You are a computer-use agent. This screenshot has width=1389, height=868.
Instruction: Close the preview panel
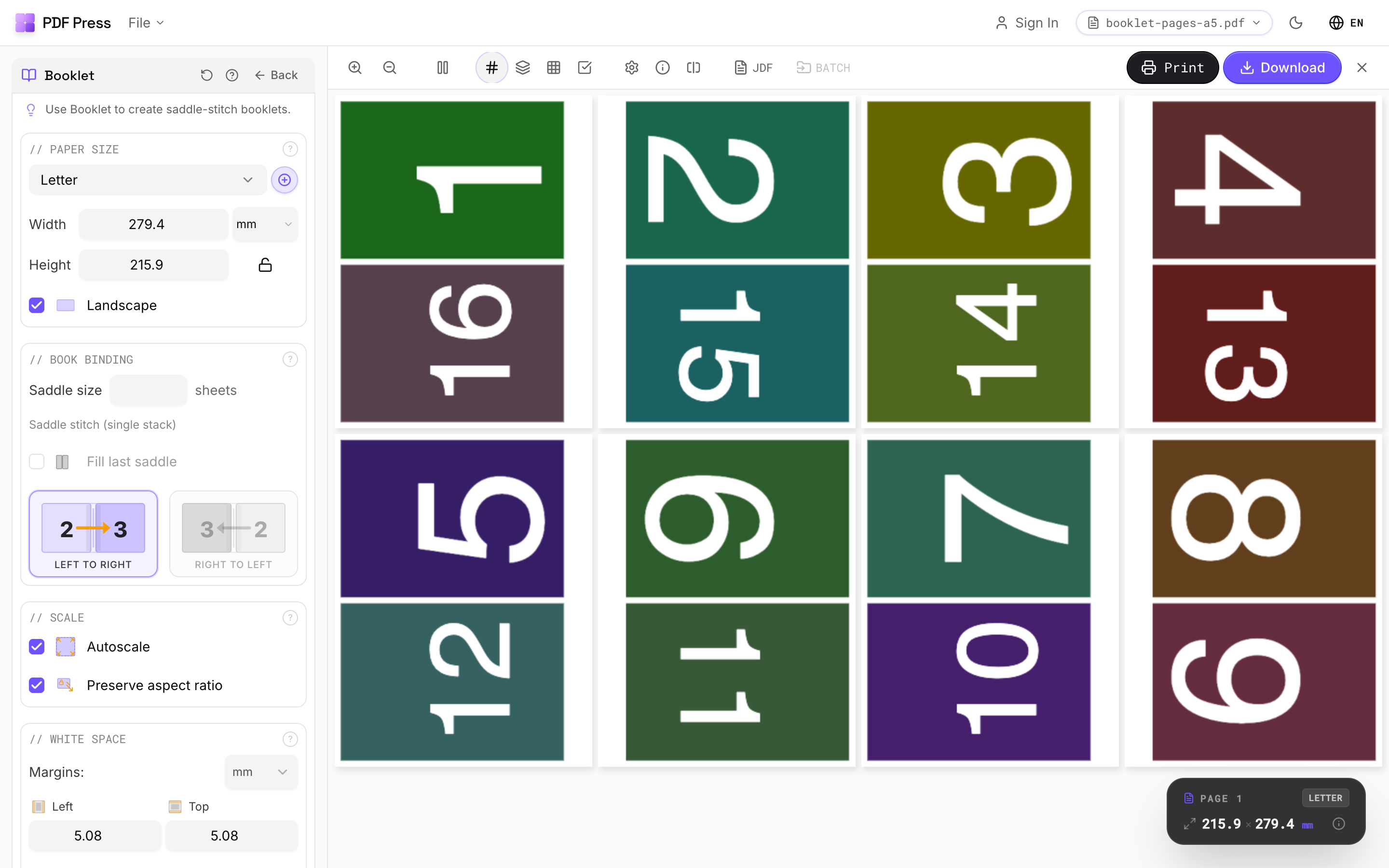pos(1362,68)
